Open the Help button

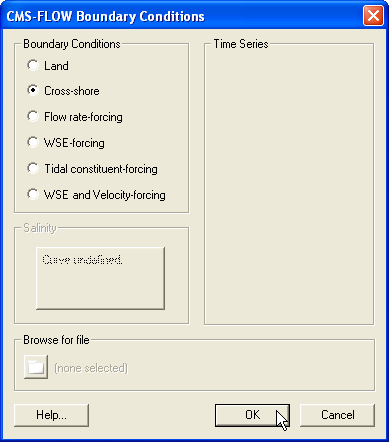[51, 415]
